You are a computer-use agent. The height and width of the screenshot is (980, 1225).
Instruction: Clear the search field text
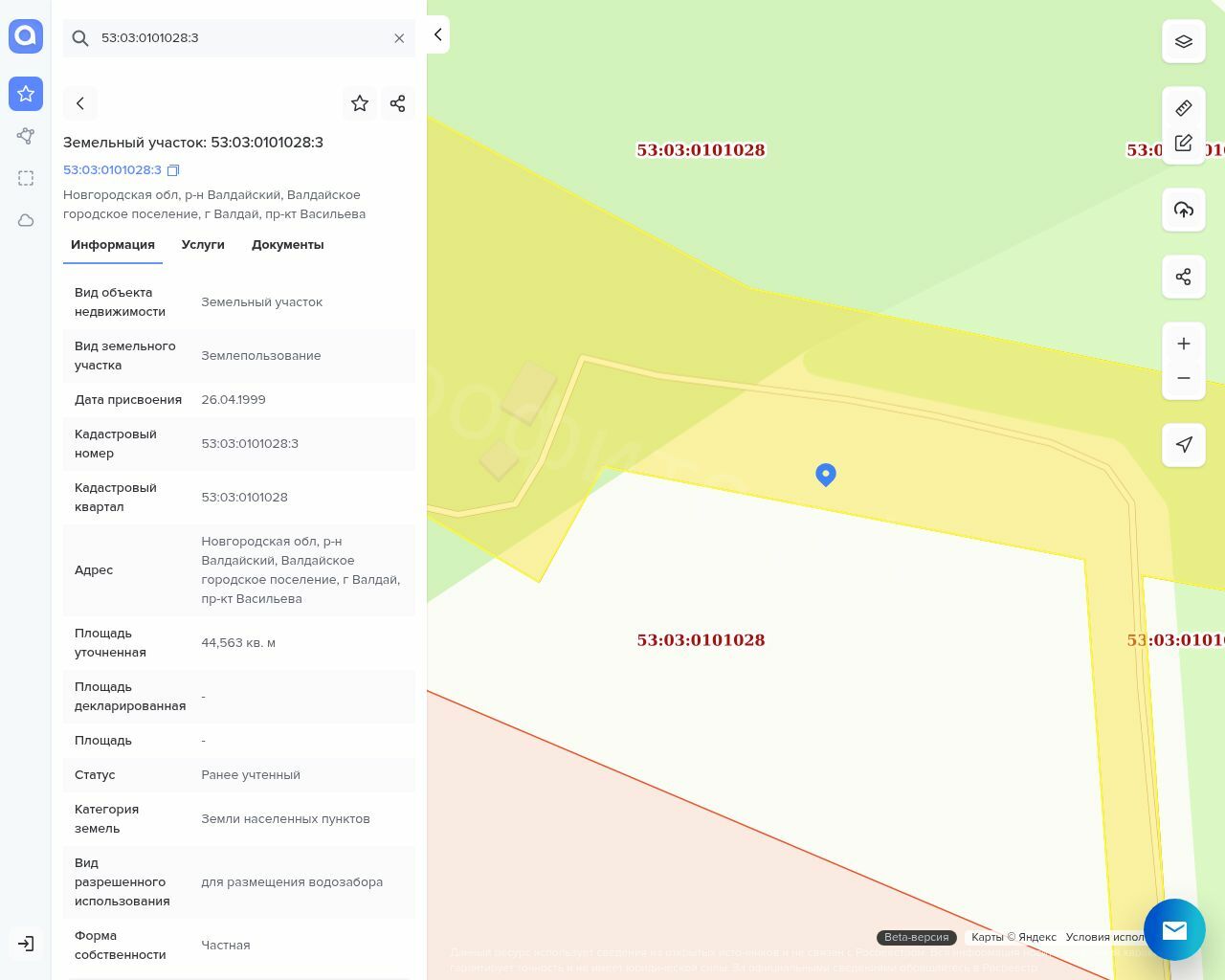pos(399,38)
